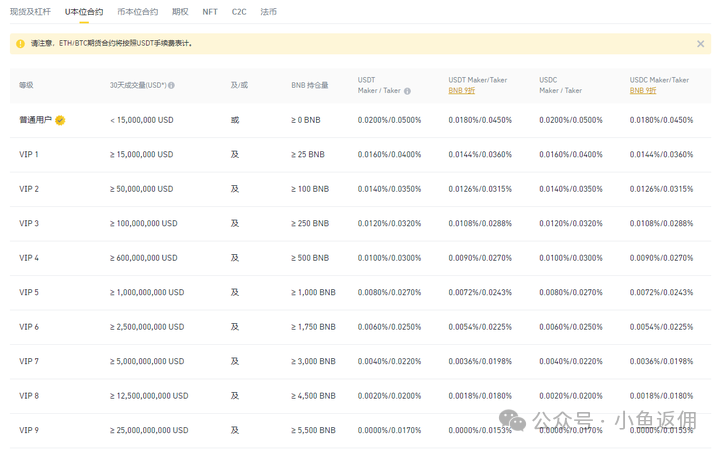Viewport: 720px width, 450px height.
Task: Select the VIP 5 level label
Action: tap(29, 292)
